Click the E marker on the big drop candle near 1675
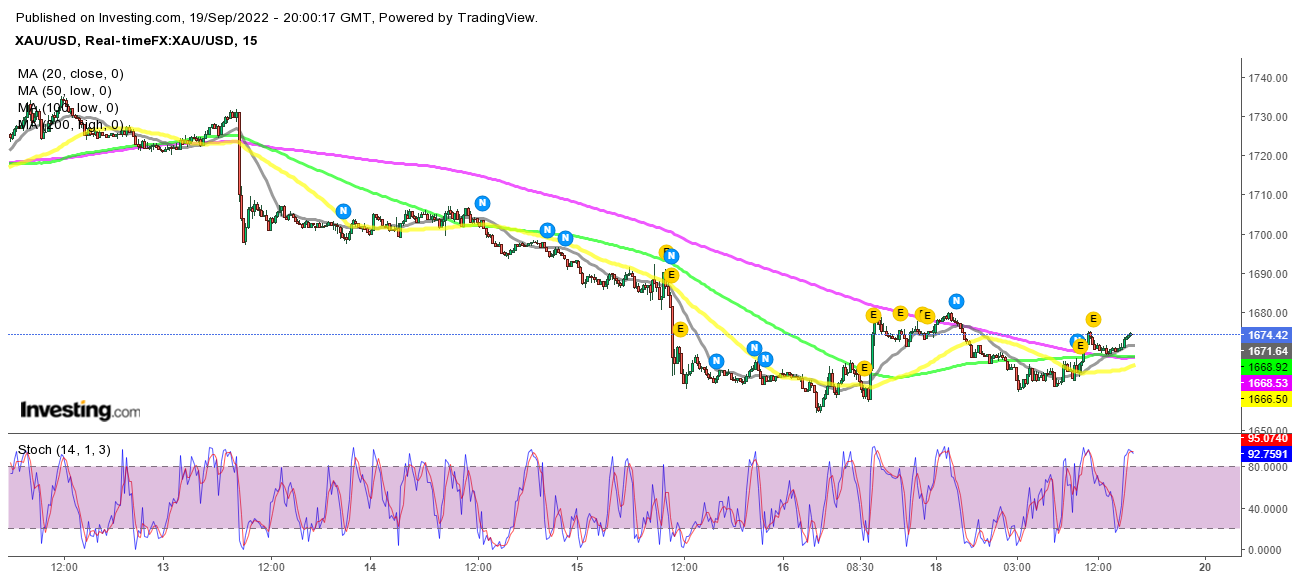The width and height of the screenshot is (1299, 580). [x=680, y=328]
